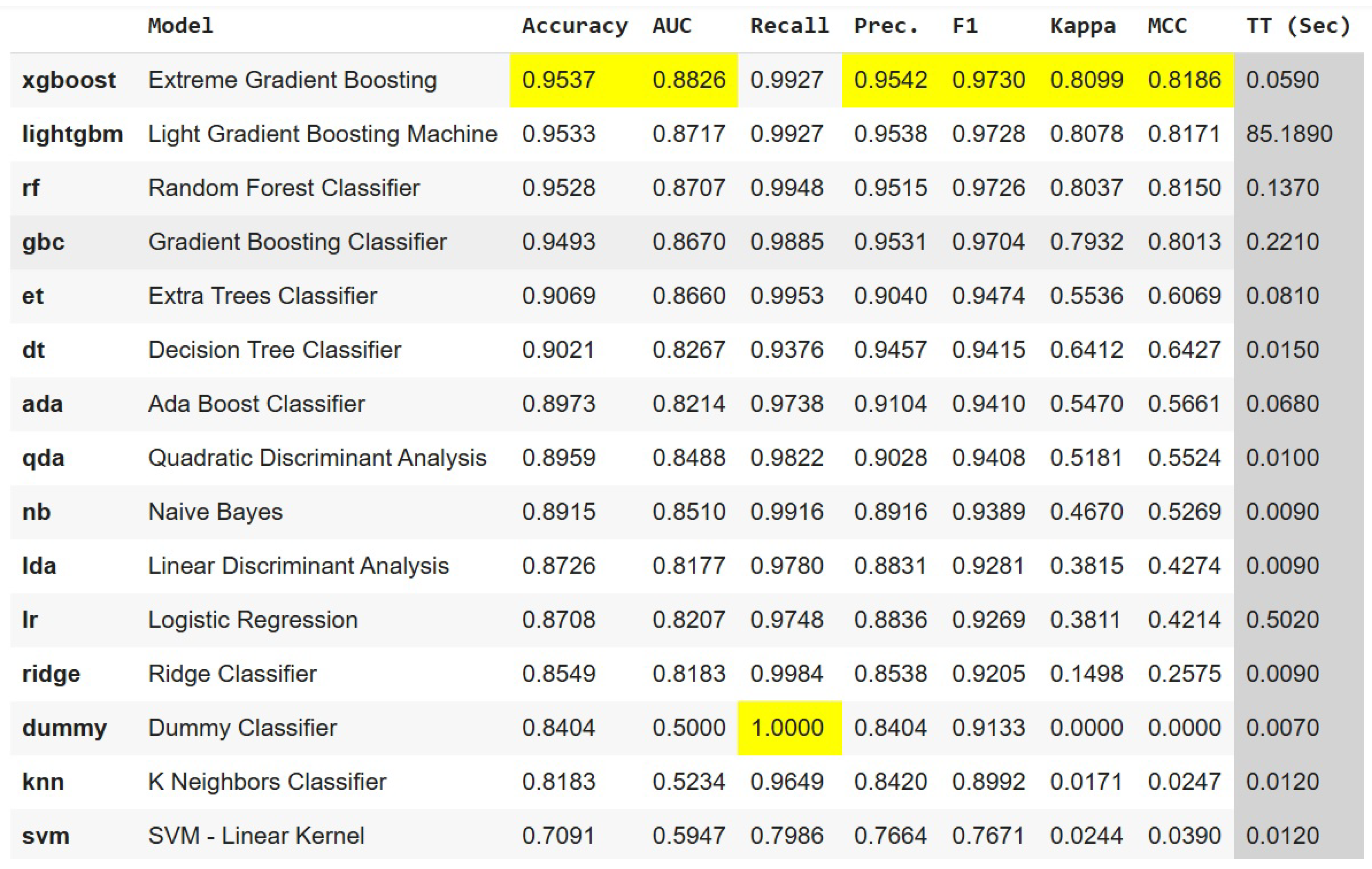Viewport: 1372px width, 869px height.
Task: Click the highlighted 0.8186 MCC cell
Action: point(1184,80)
